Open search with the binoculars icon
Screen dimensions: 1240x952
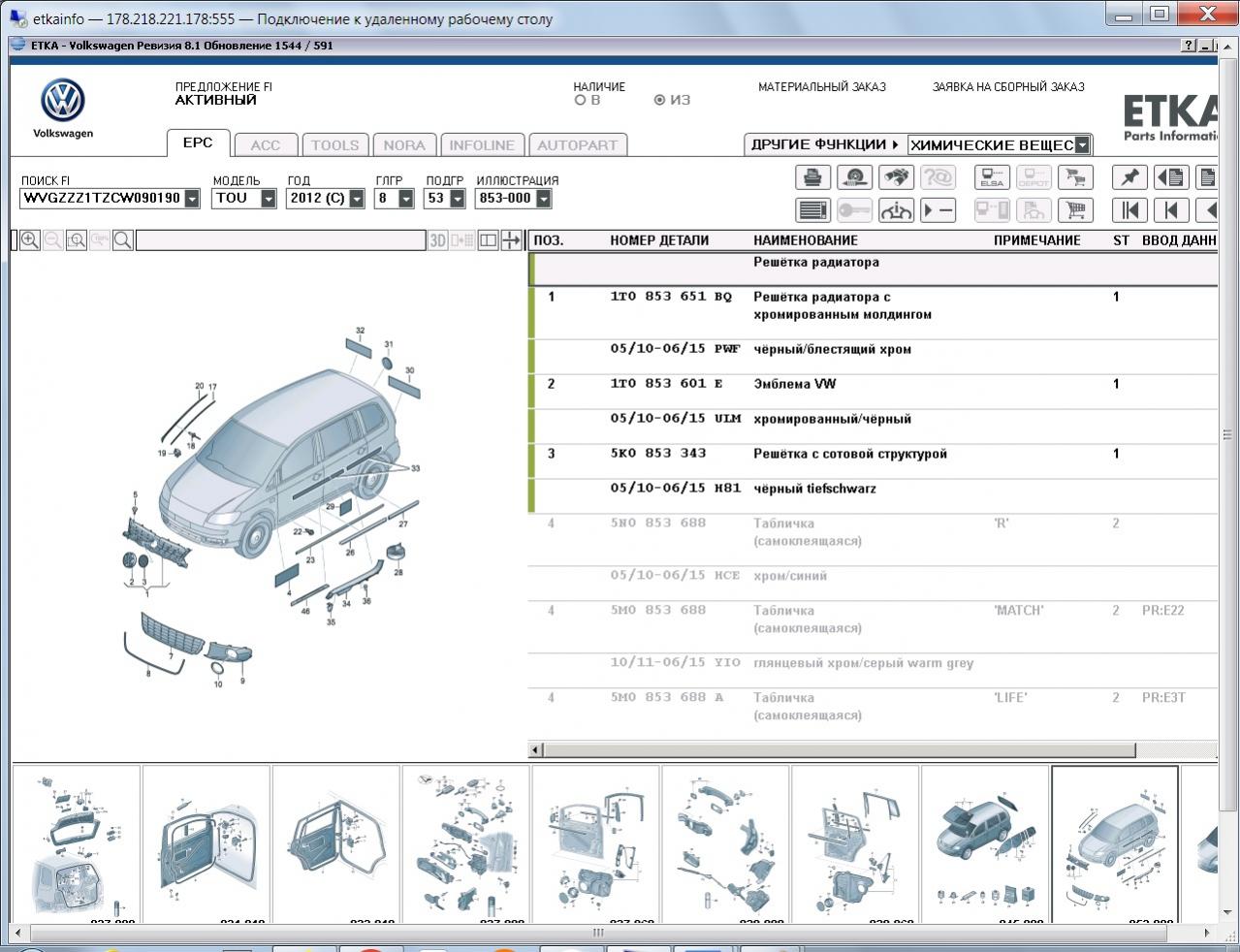click(x=897, y=177)
